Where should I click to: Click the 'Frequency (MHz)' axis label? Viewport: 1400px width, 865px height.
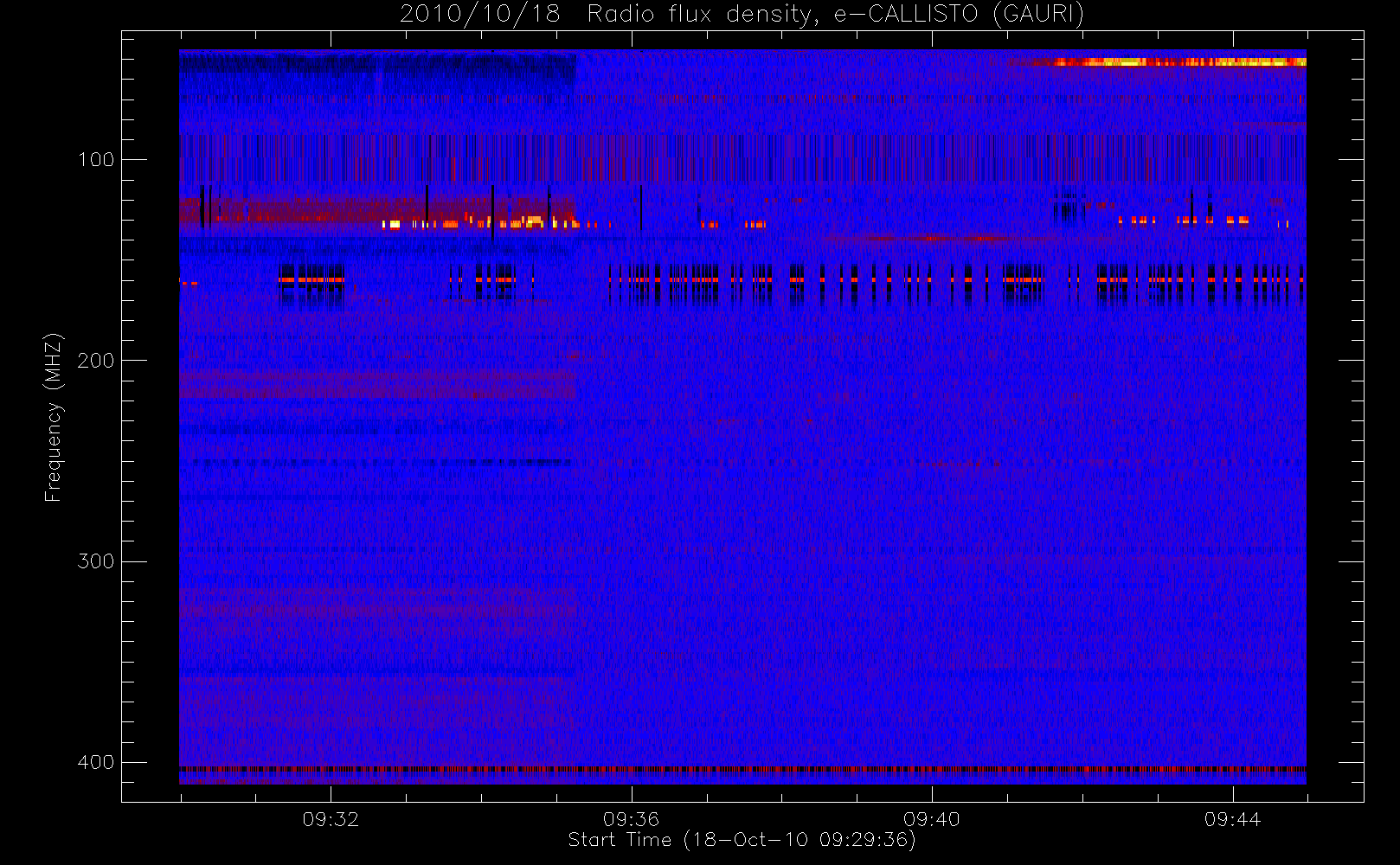click(x=54, y=417)
